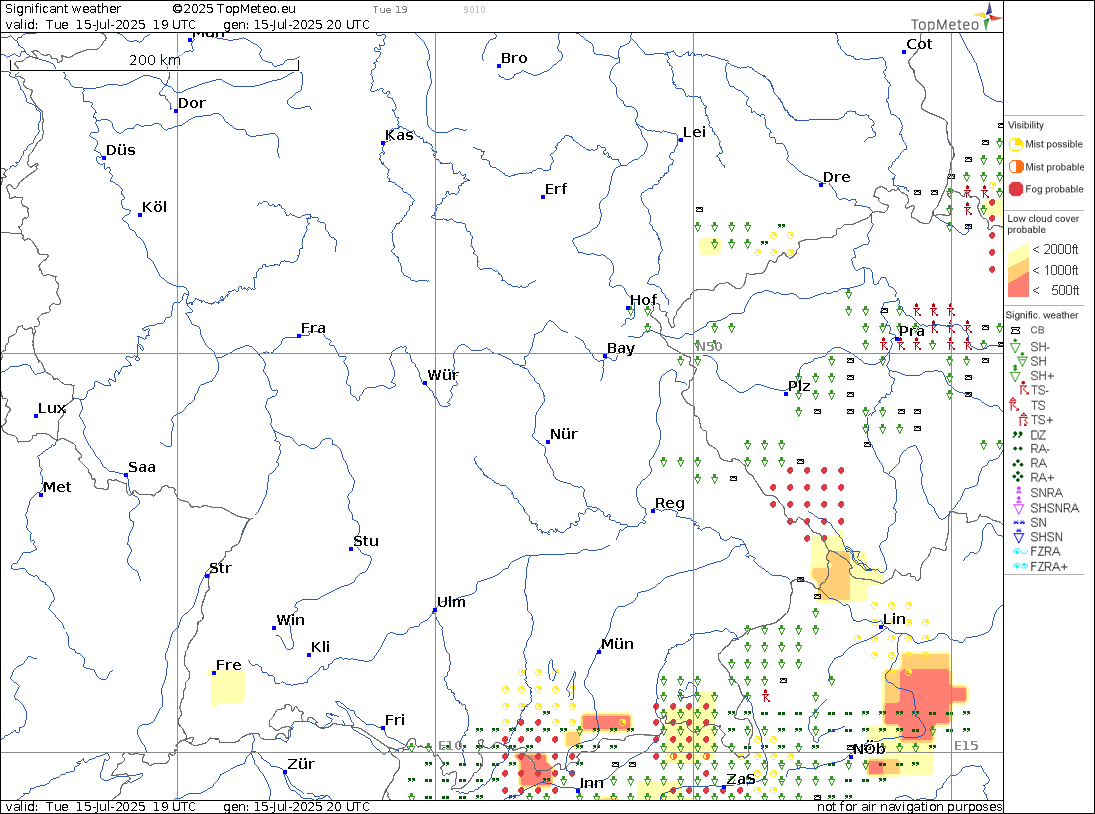Click the pale yellow below-2000ft cloud swatch
The image size is (1095, 814).
point(1017,251)
